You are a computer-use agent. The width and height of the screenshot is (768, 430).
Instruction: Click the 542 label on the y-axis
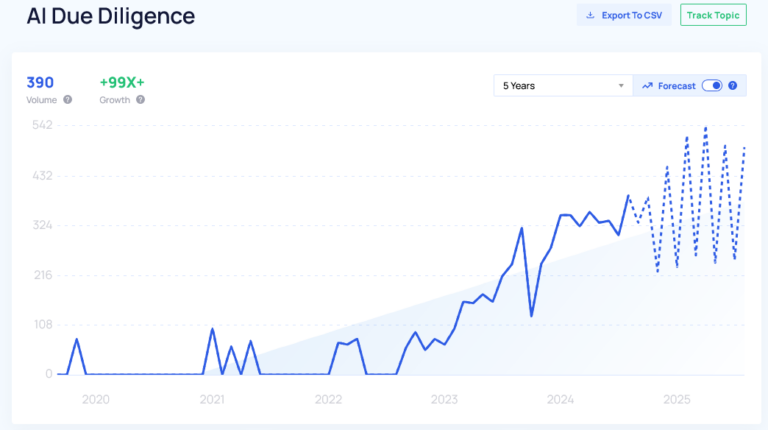[x=42, y=125]
